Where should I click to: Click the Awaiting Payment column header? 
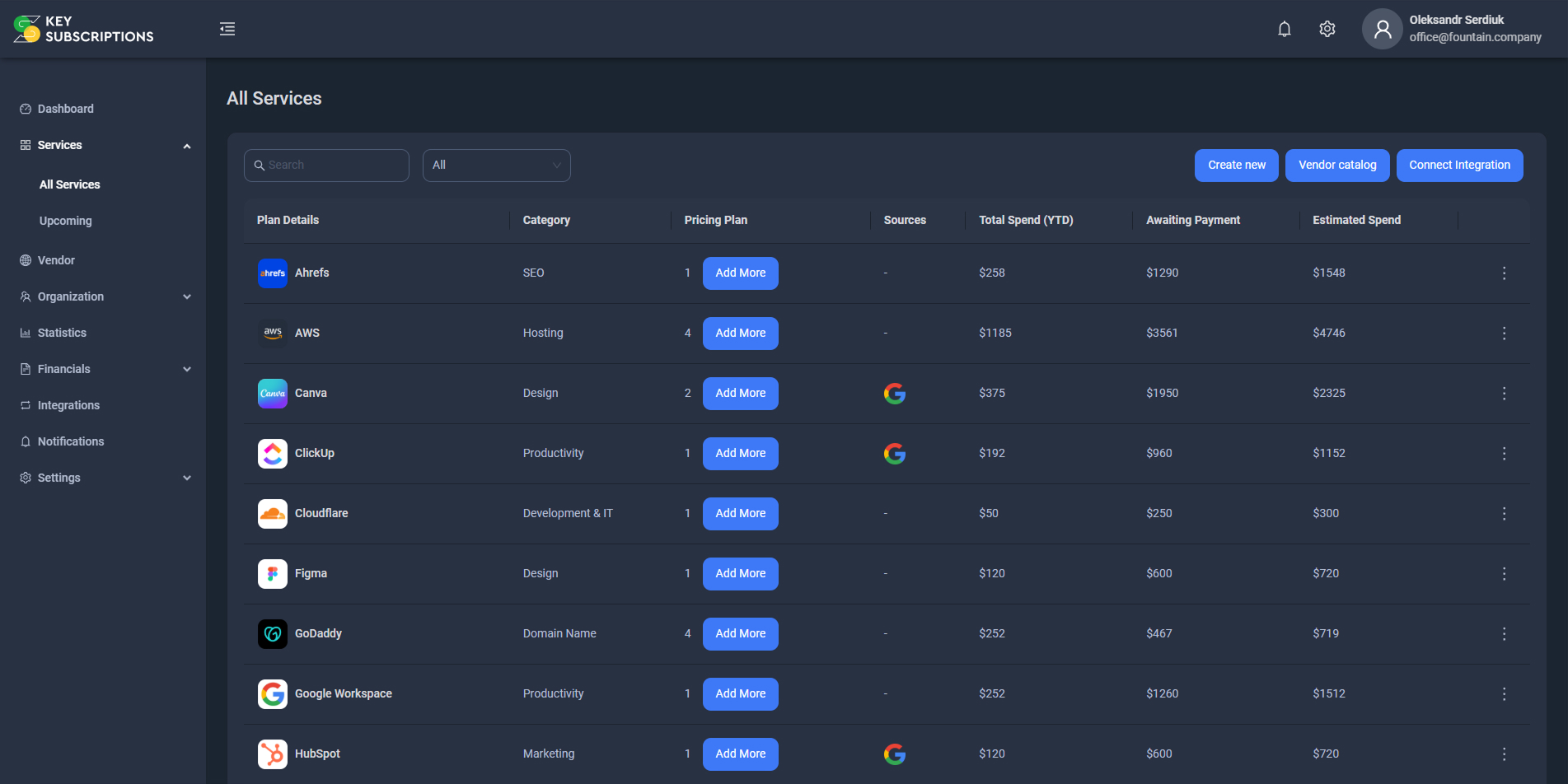click(1193, 220)
